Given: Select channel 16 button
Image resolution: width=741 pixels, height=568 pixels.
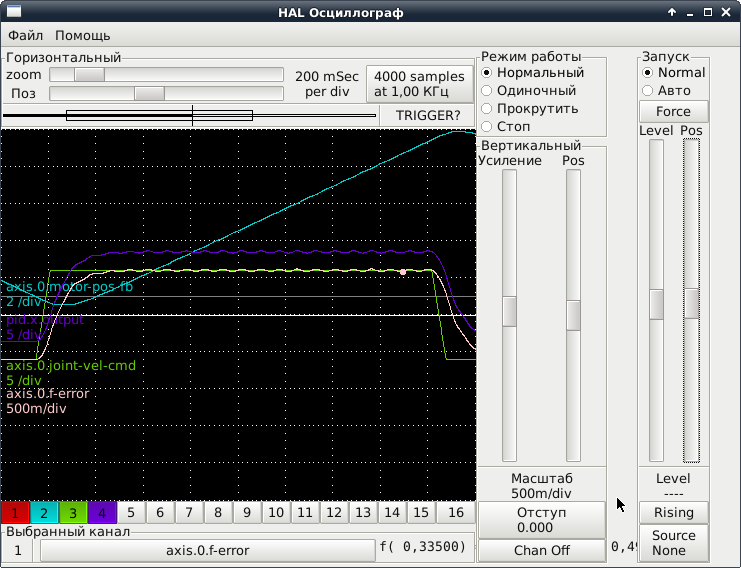Looking at the screenshot, I should [x=456, y=513].
